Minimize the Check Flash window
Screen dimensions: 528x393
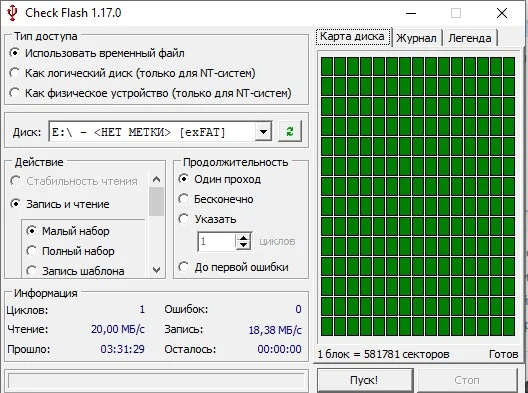411,13
